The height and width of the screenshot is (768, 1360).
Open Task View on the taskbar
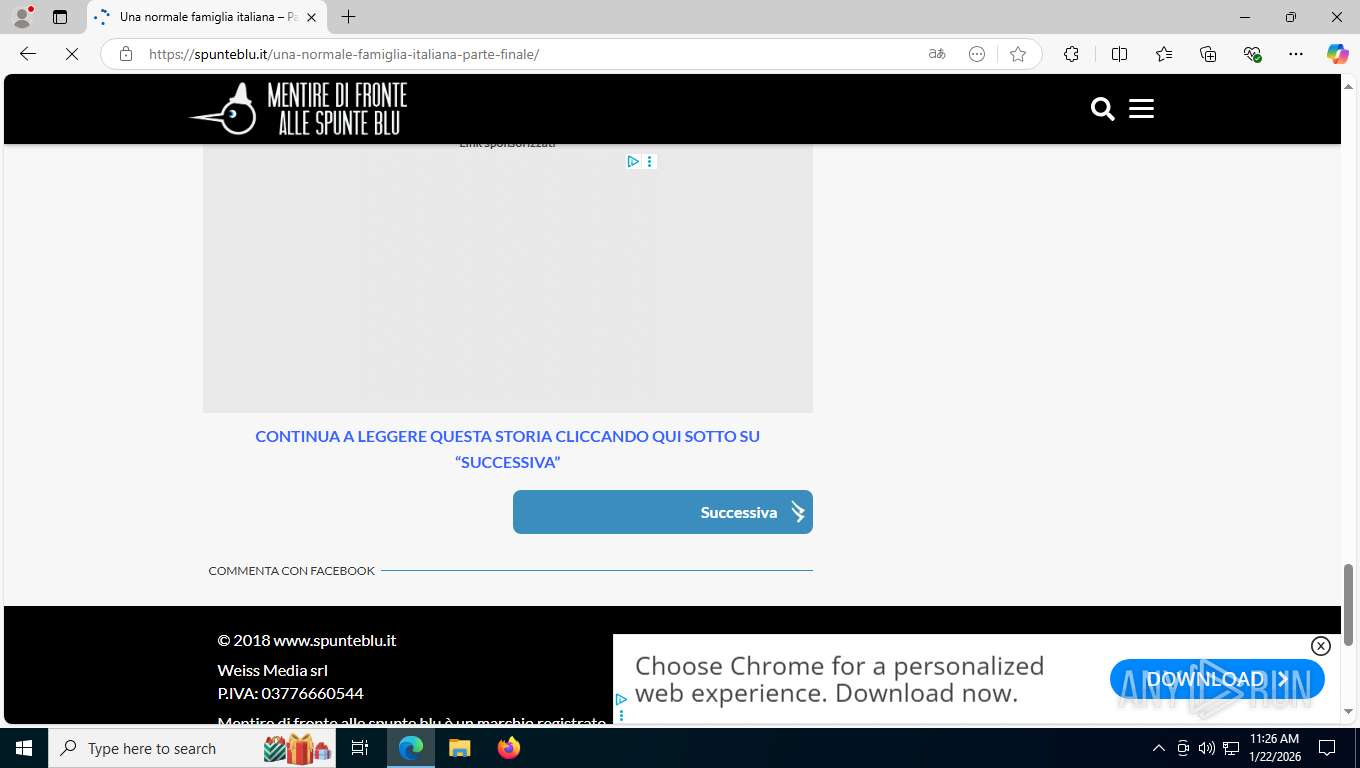point(360,748)
